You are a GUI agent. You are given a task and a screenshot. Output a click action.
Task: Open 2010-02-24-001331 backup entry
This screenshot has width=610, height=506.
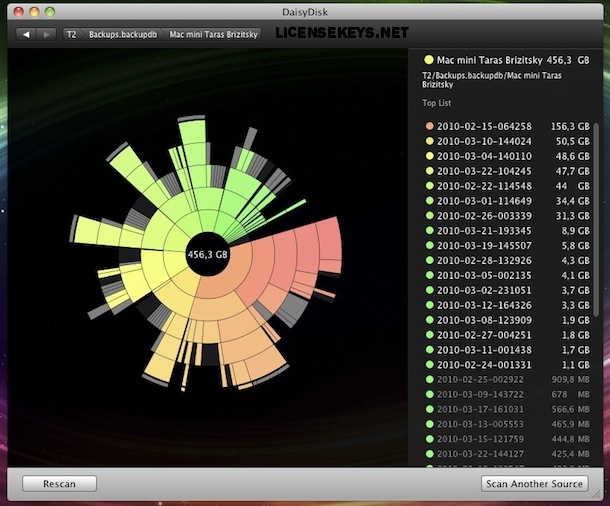(507, 365)
